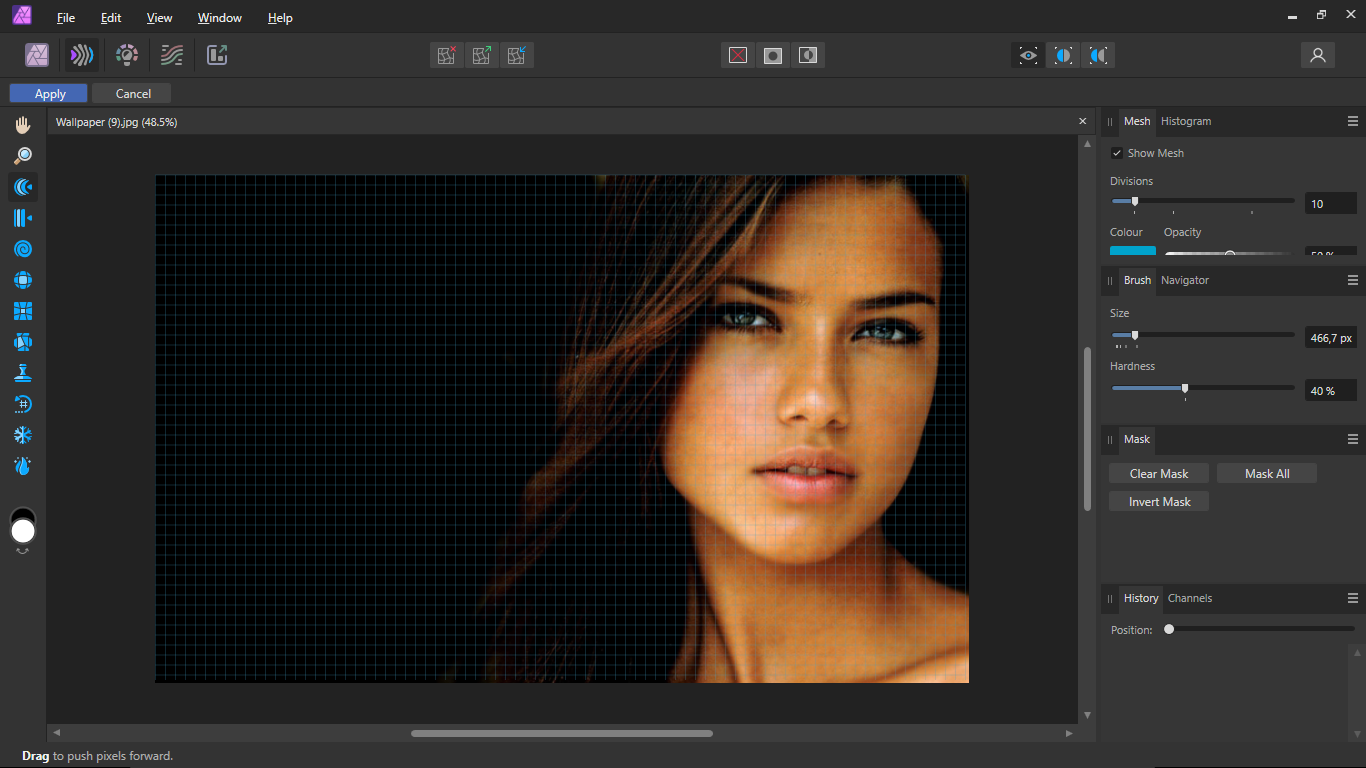Select the Liquify Thaw droplet tool
Image resolution: width=1366 pixels, height=768 pixels.
[x=23, y=466]
